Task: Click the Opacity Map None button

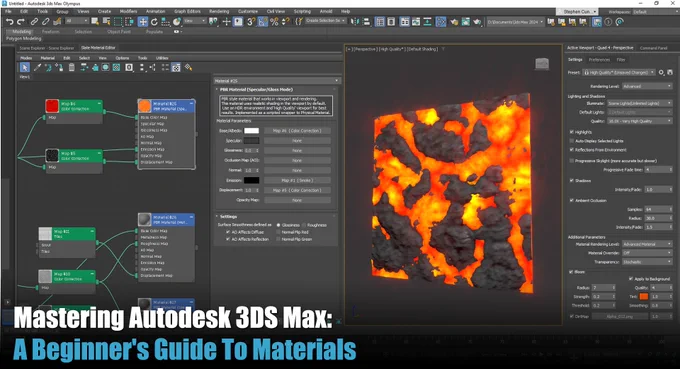Action: pos(297,200)
